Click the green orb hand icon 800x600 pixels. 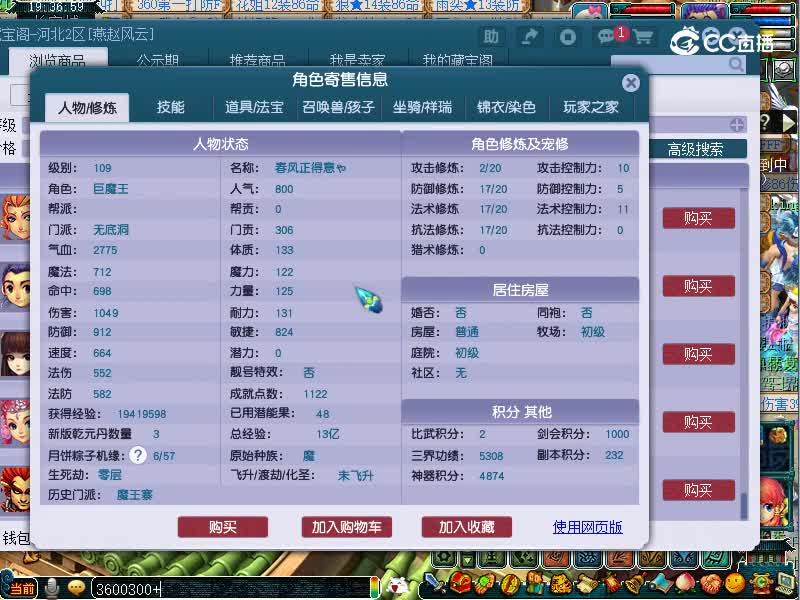[x=485, y=583]
